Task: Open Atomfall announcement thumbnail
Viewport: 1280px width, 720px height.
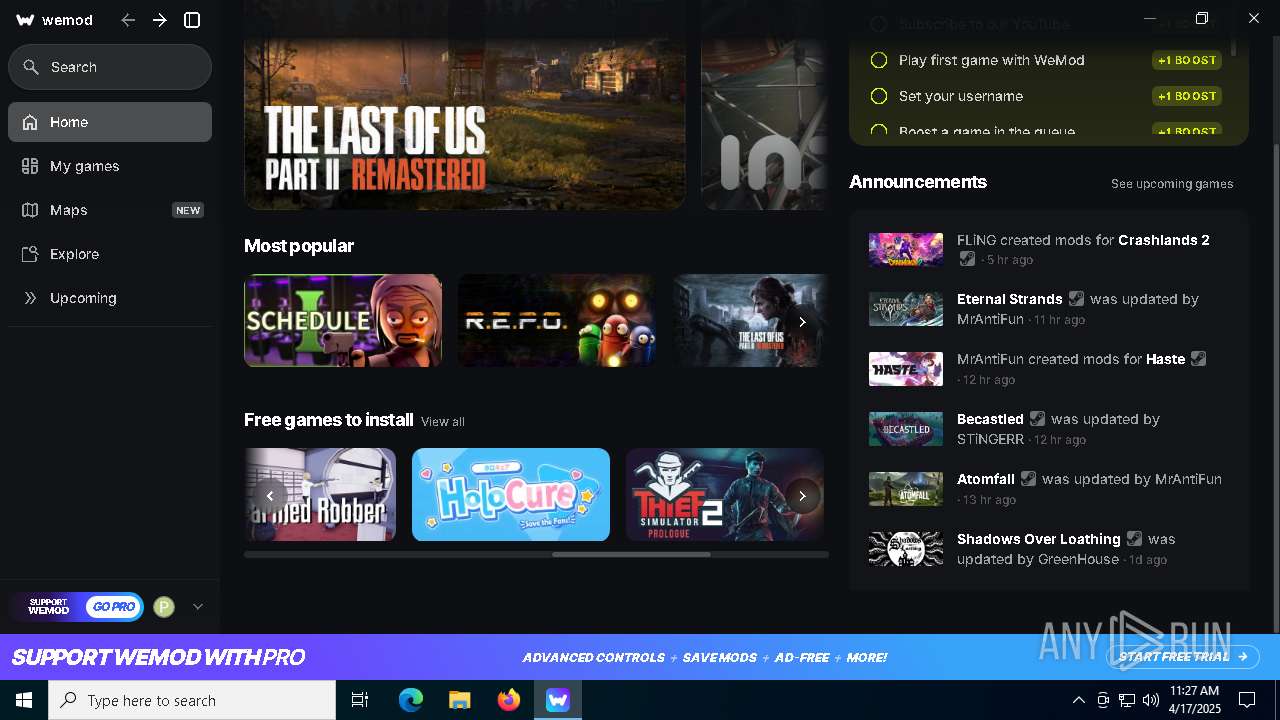Action: [906, 489]
